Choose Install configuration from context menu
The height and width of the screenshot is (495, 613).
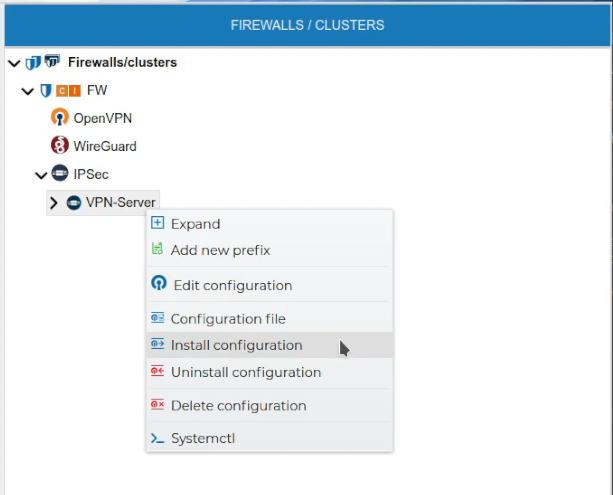click(236, 345)
